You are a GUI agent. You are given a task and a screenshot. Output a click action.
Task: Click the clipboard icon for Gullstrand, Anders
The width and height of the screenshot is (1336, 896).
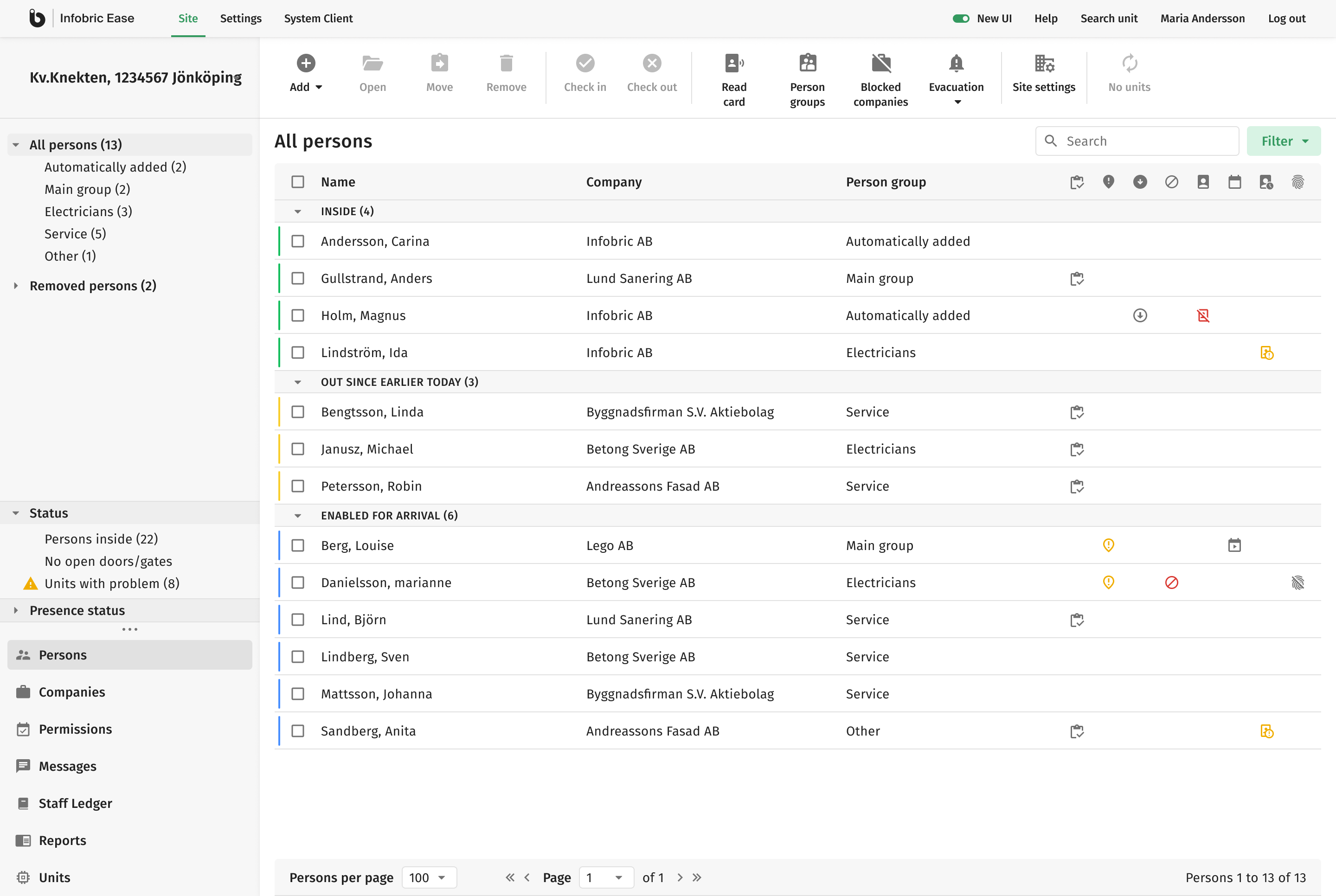pyautogui.click(x=1077, y=279)
